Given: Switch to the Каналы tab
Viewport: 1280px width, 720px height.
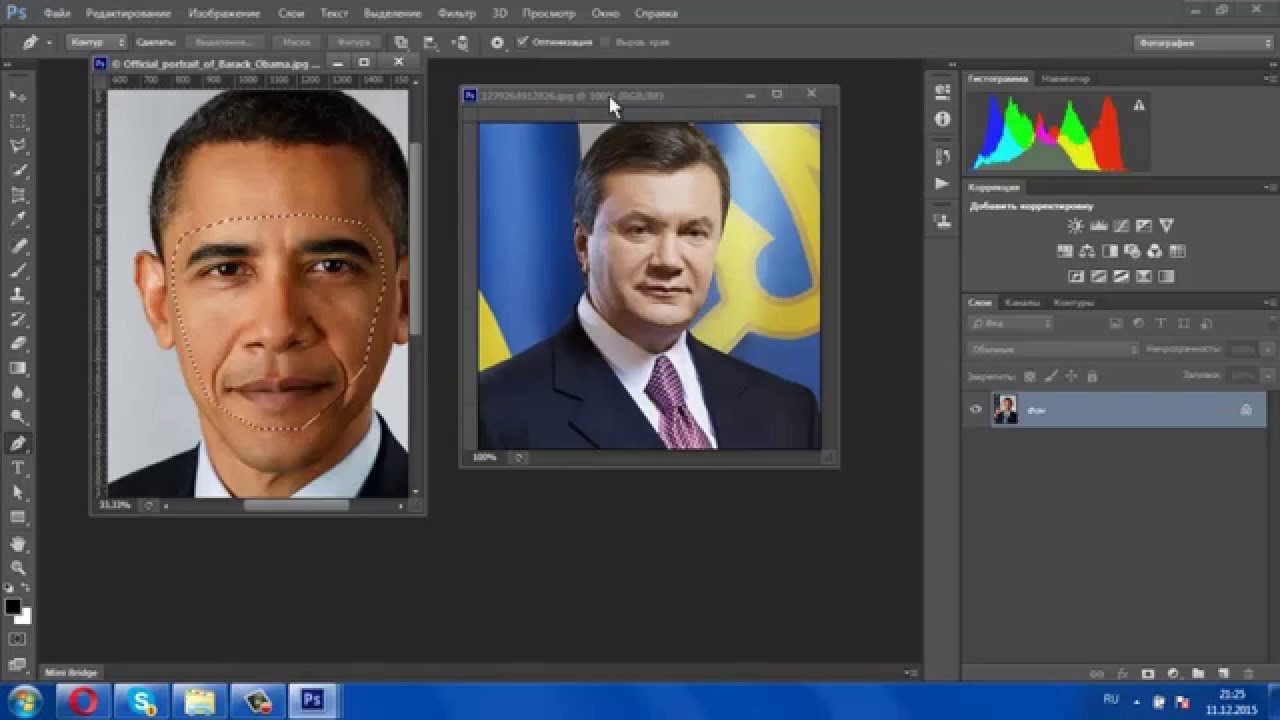Looking at the screenshot, I should (1022, 302).
